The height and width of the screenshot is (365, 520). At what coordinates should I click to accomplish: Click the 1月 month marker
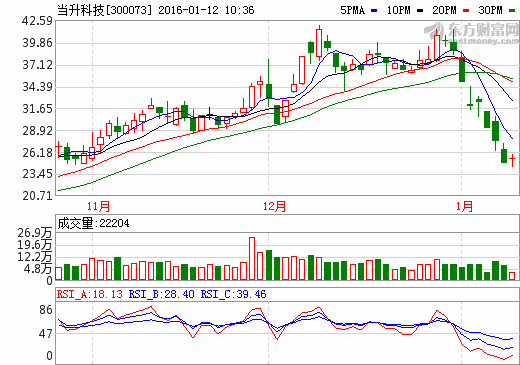pyautogui.click(x=464, y=206)
